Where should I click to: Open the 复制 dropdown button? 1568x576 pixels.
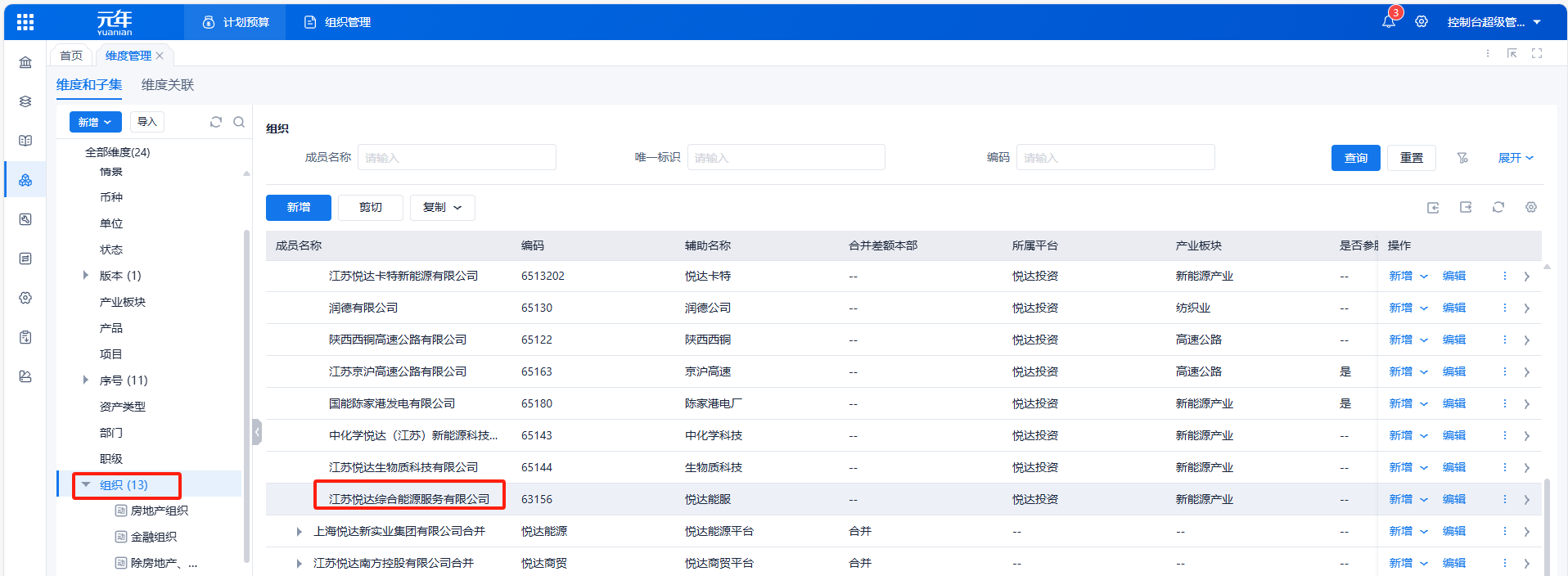(x=442, y=208)
